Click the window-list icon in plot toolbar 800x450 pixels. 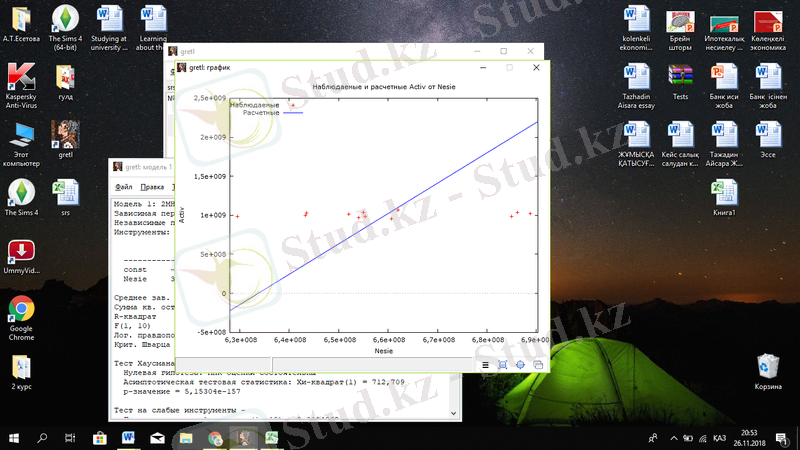click(538, 365)
